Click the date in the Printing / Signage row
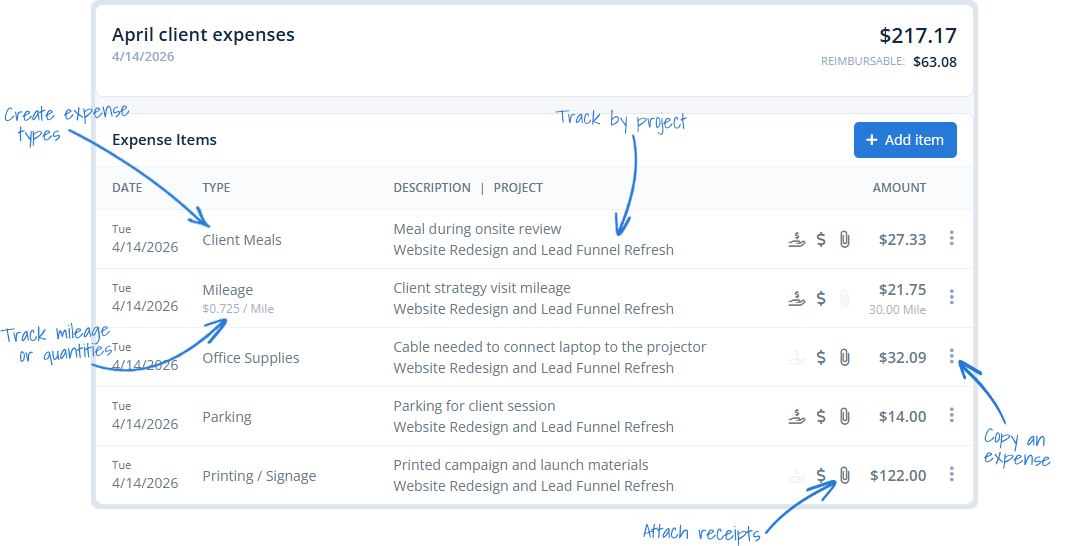Image resolution: width=1069 pixels, height=546 pixels. (145, 483)
